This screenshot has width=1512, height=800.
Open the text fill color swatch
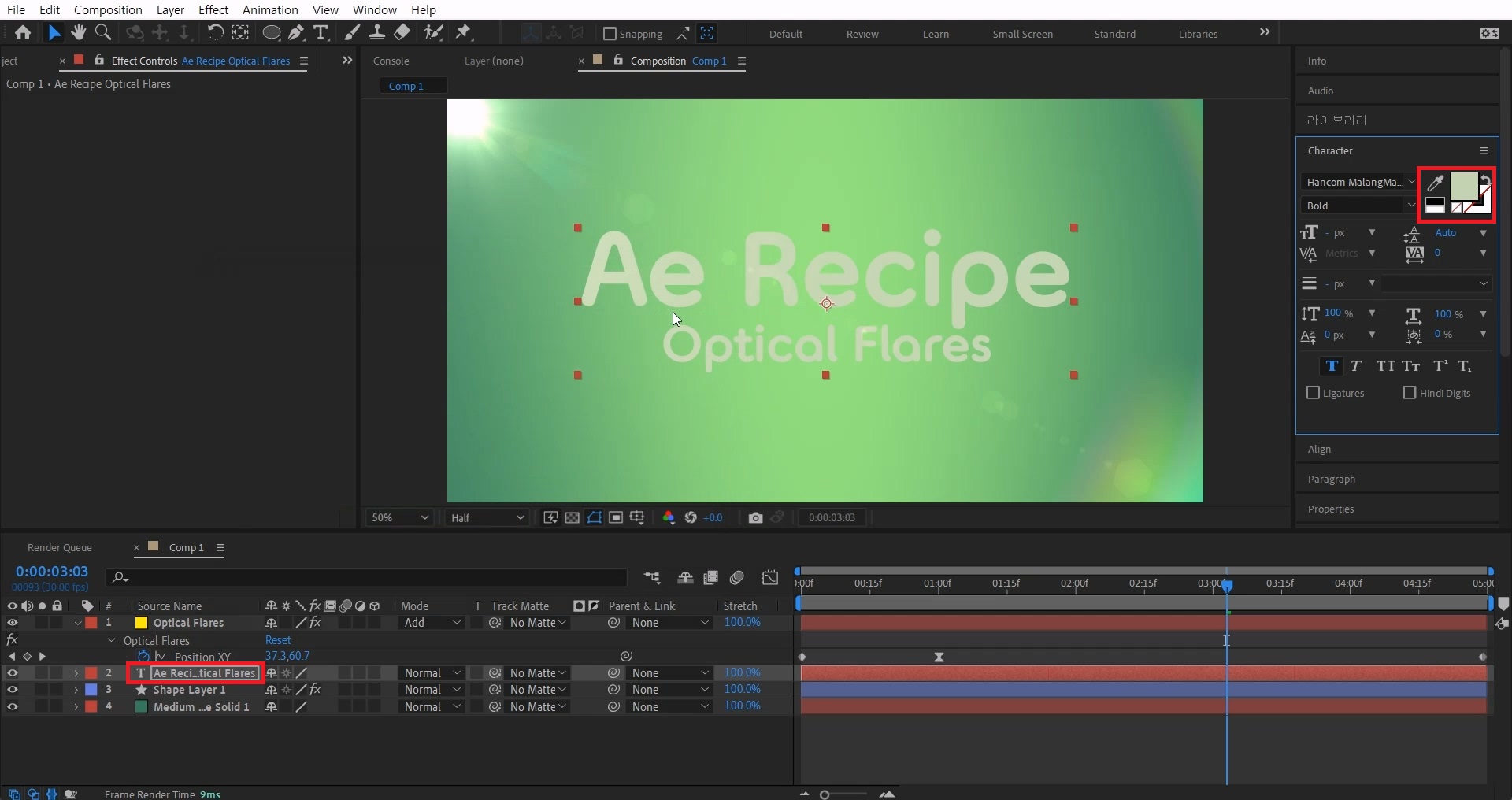pos(1463,187)
